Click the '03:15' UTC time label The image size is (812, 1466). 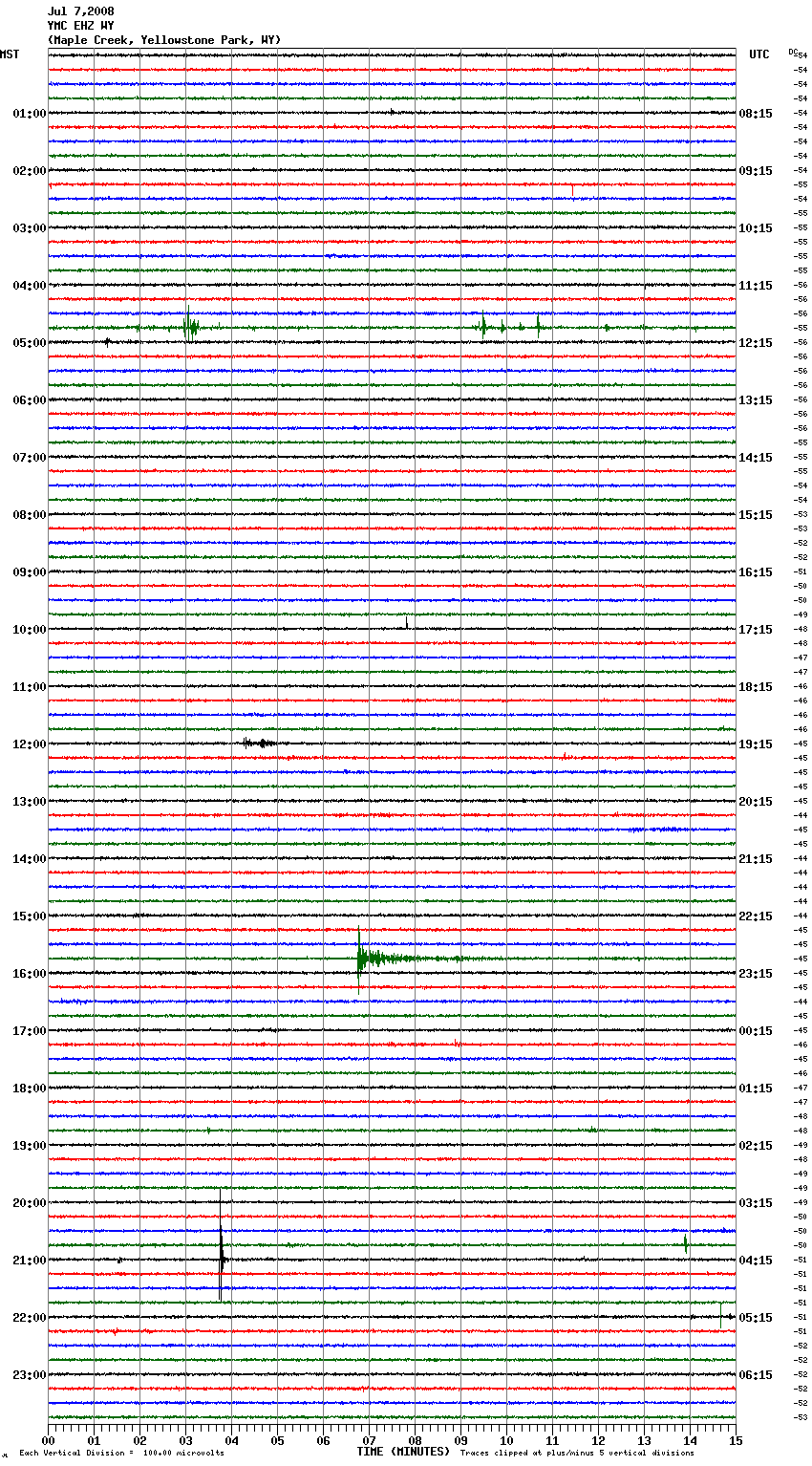click(x=756, y=1203)
